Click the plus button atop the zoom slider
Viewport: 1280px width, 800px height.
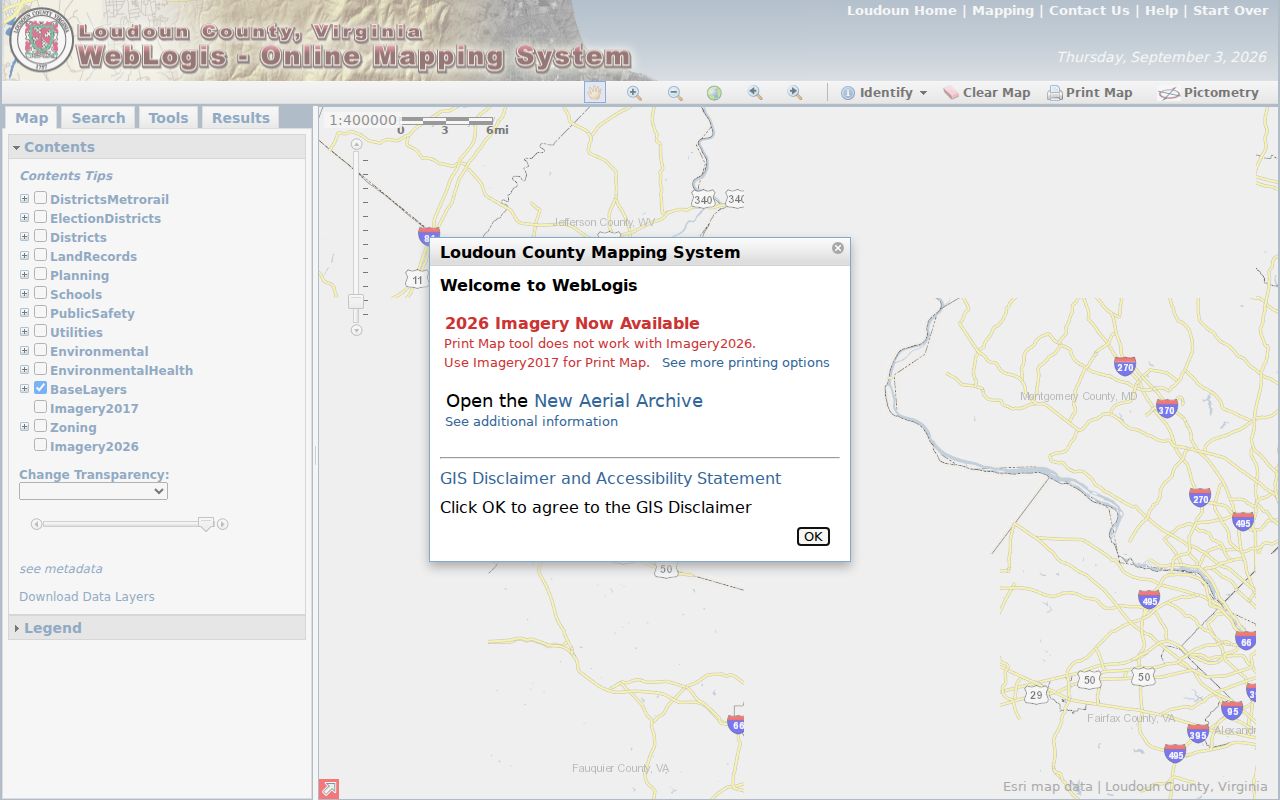pos(356,144)
